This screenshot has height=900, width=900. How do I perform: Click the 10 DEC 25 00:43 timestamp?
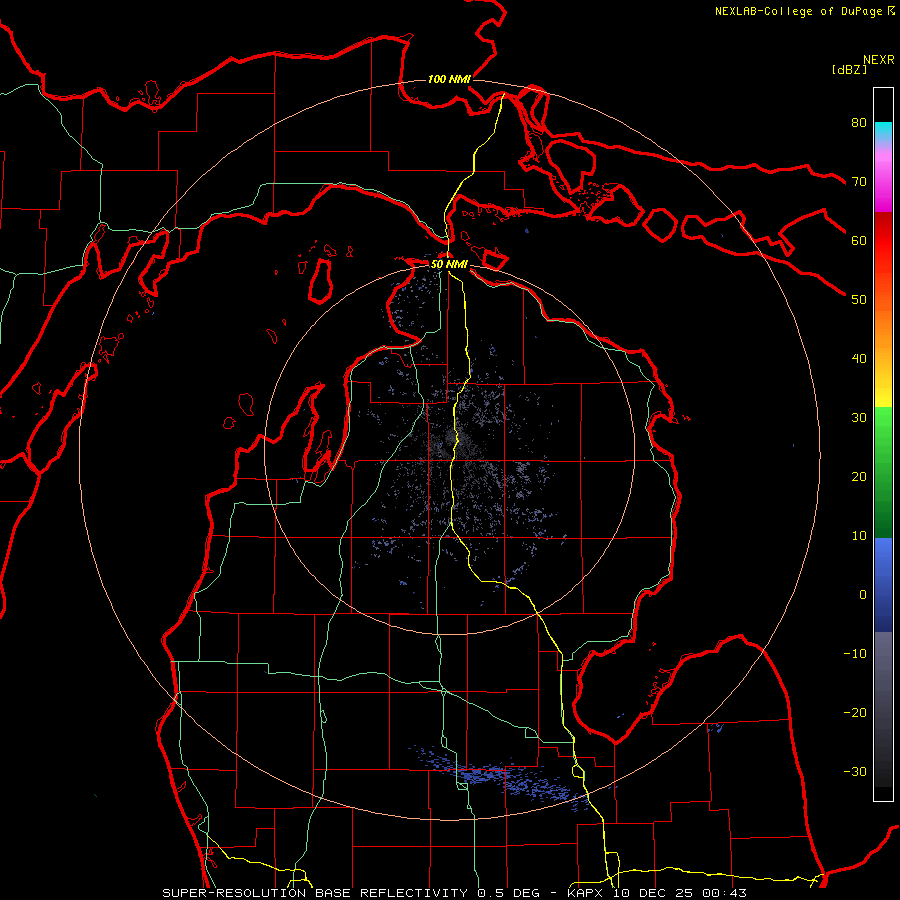[680, 893]
